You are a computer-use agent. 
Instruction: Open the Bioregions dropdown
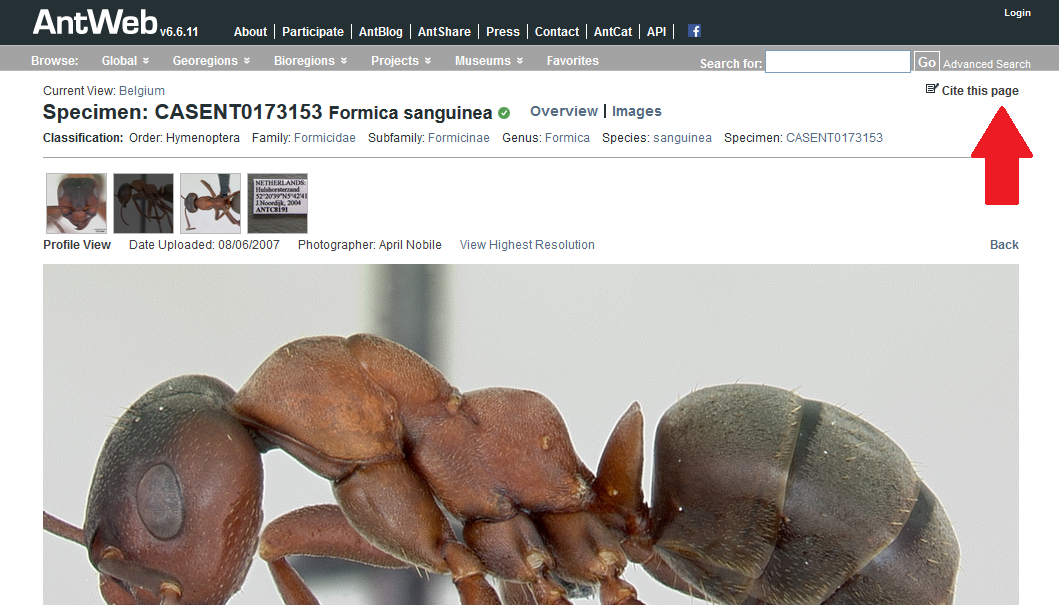(310, 61)
